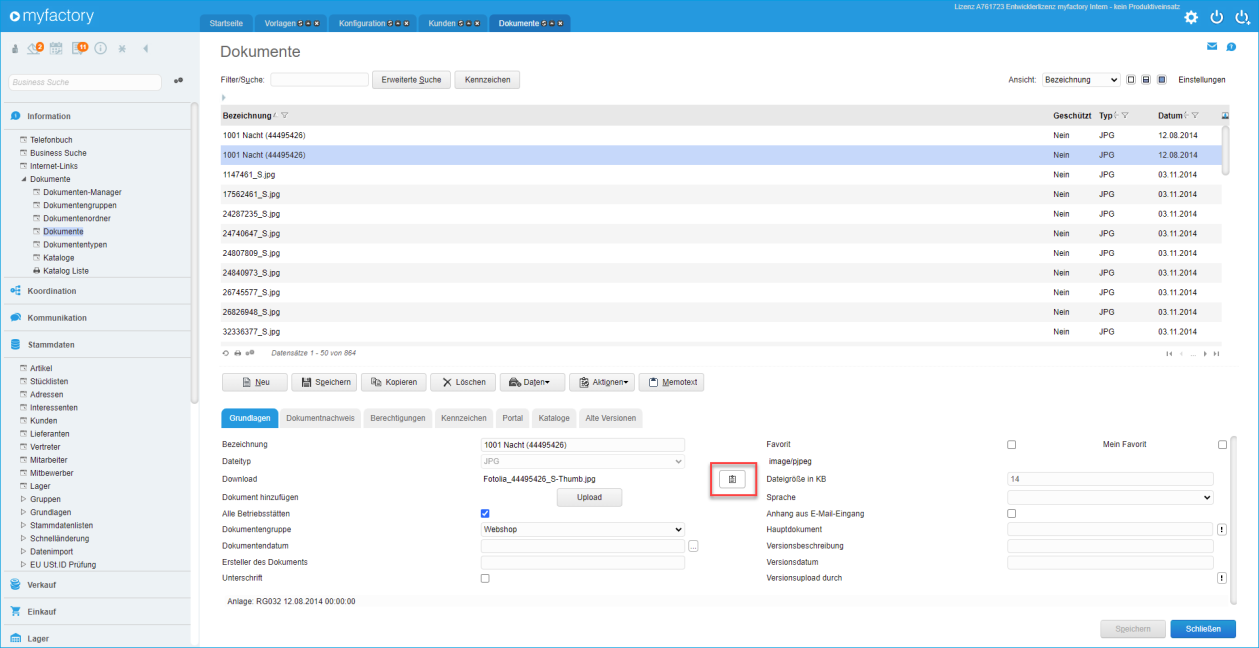Click the Memotext button
1259x648 pixels.
tap(672, 382)
